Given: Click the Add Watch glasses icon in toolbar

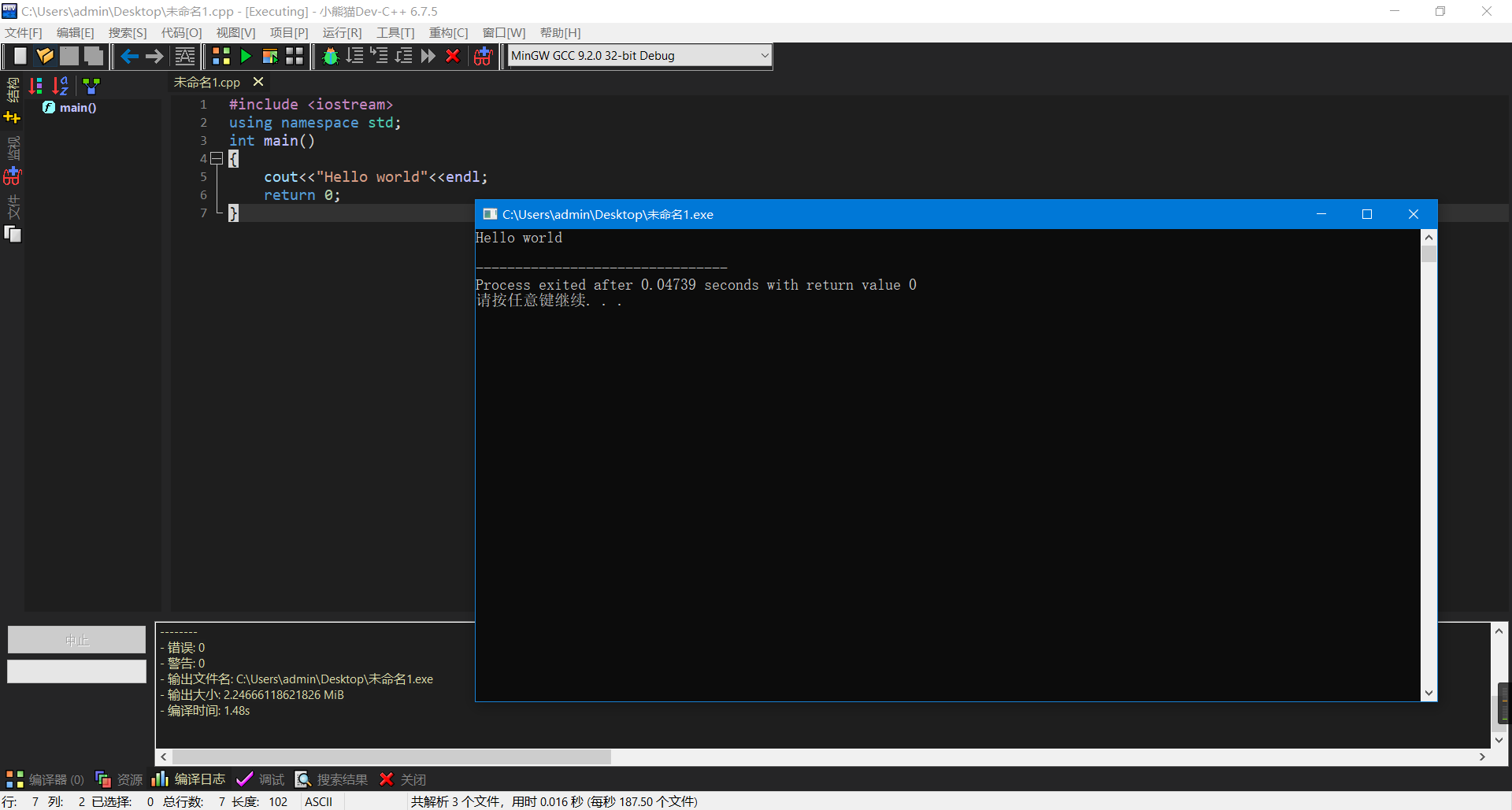Looking at the screenshot, I should pyautogui.click(x=483, y=56).
